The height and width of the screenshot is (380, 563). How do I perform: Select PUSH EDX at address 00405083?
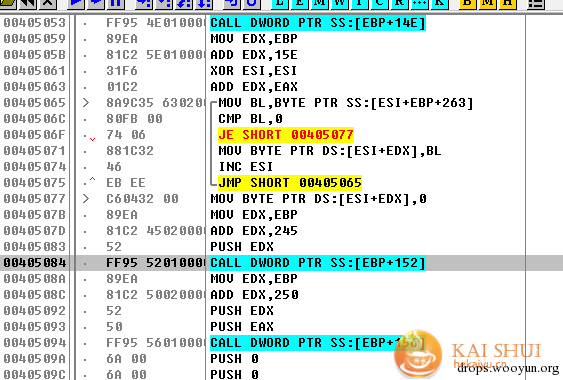pos(242,247)
